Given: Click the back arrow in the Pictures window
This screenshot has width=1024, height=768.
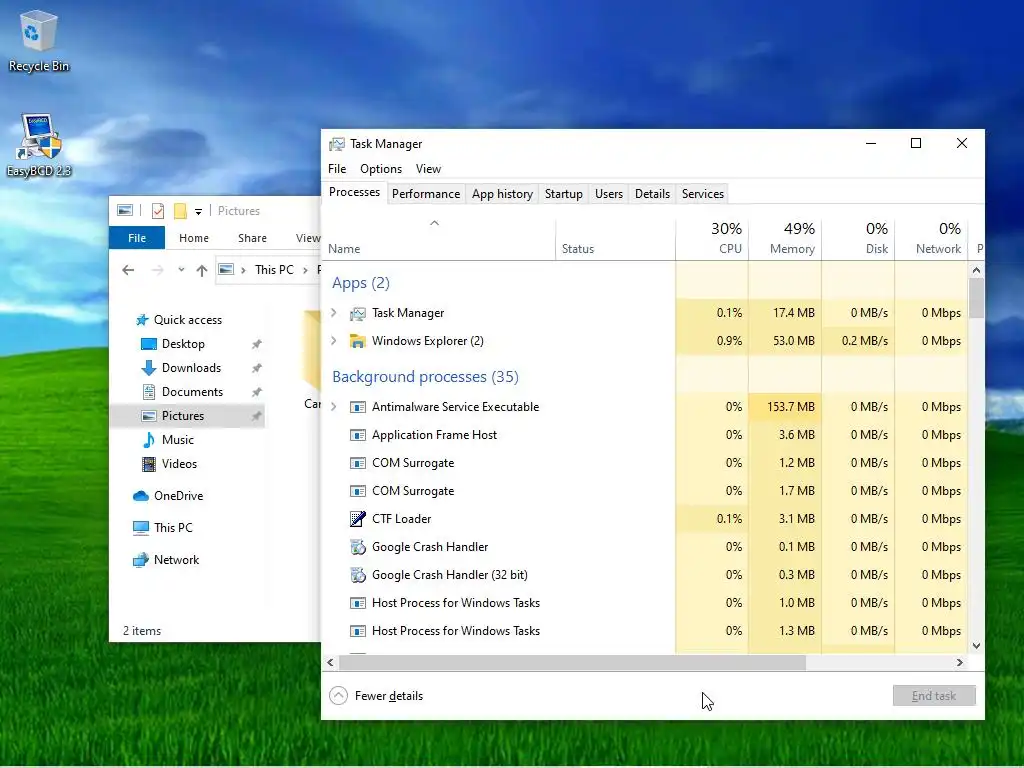Looking at the screenshot, I should coord(128,270).
